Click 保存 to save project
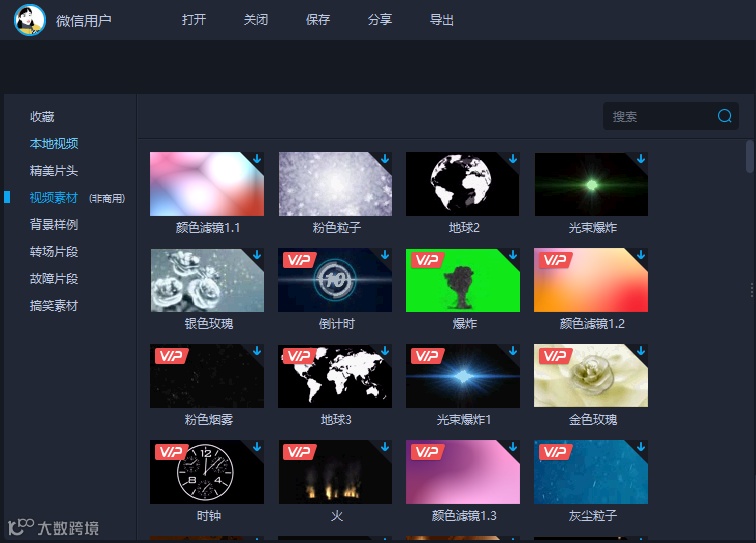Screen dimensions: 756x543 318,20
